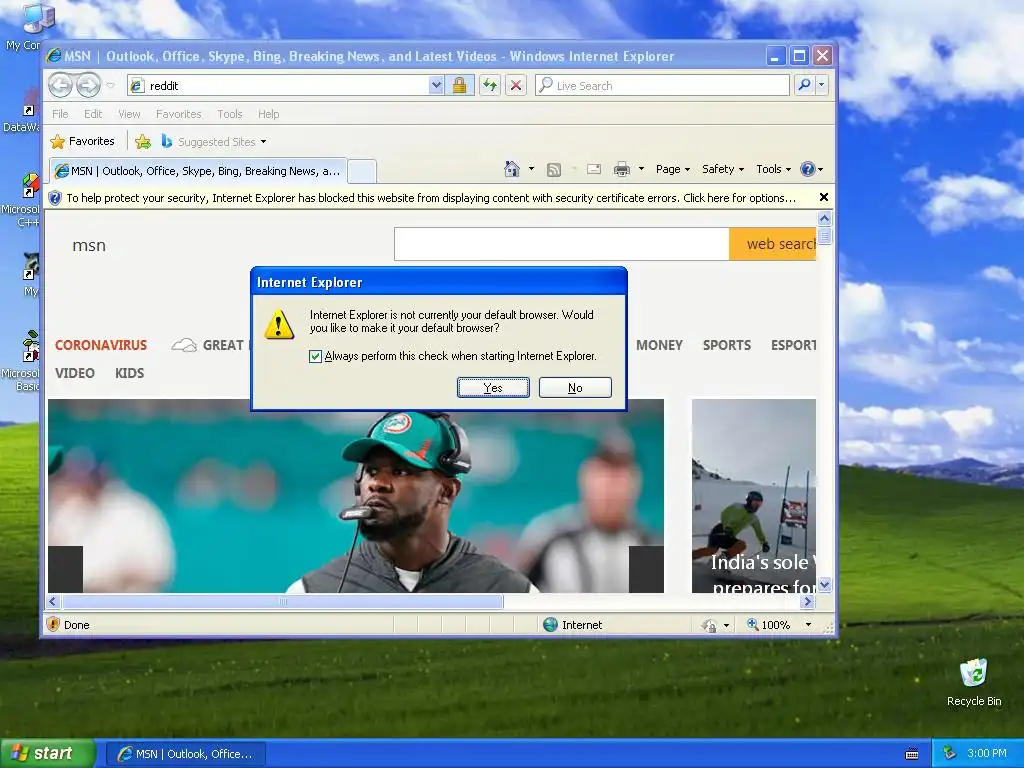Click the RSS feeds icon
This screenshot has height=768, width=1024.
click(x=554, y=170)
